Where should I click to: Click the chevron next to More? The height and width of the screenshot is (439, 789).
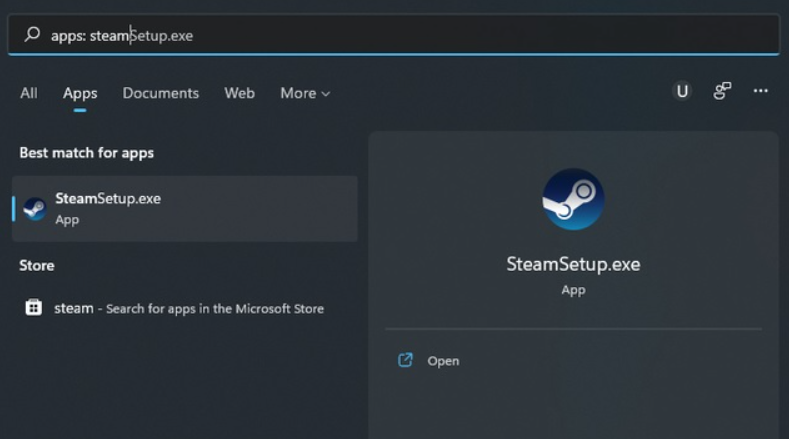click(325, 94)
